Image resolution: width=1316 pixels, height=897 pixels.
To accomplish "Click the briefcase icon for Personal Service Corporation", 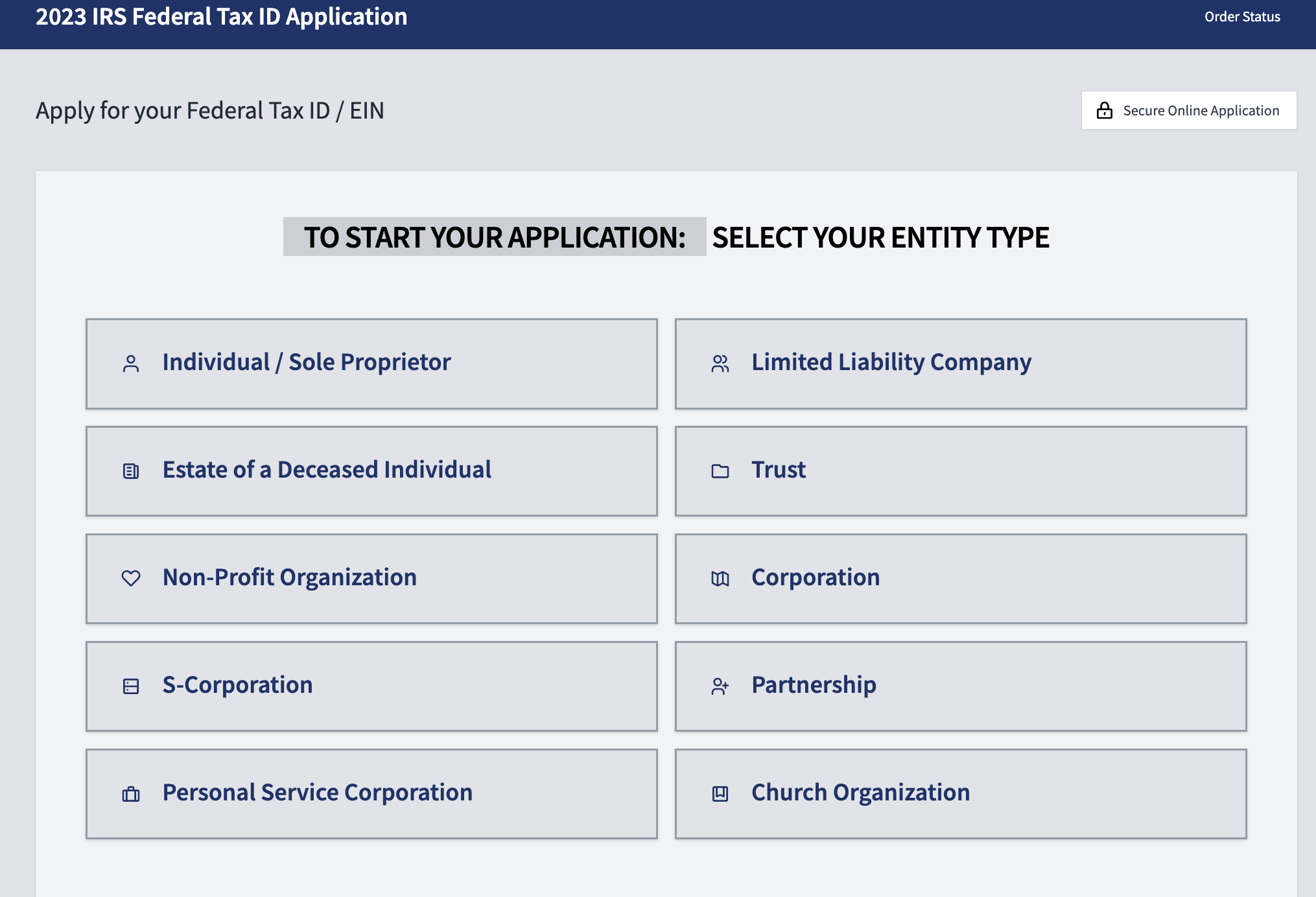I will 131,794.
